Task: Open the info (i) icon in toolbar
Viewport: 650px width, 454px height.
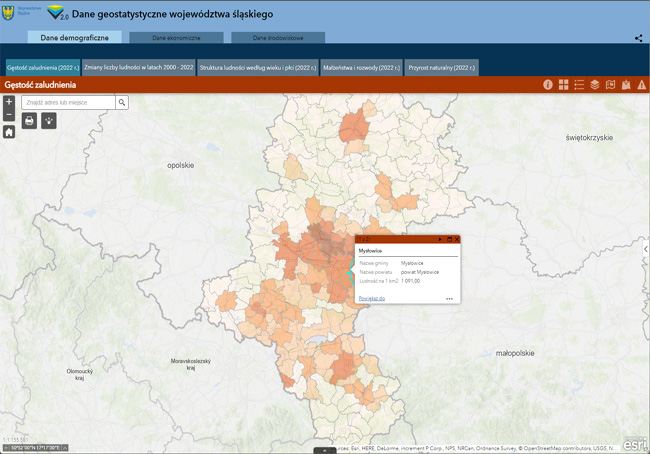Action: click(548, 85)
